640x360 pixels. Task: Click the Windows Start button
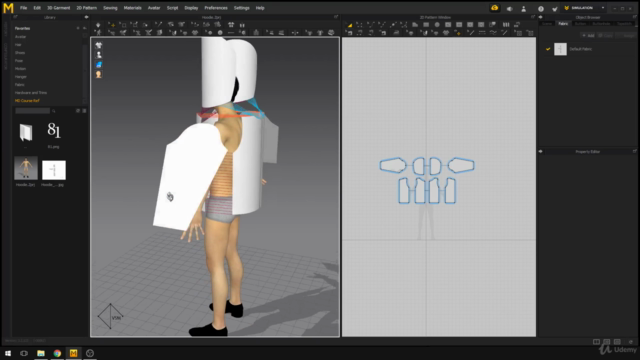[8, 353]
